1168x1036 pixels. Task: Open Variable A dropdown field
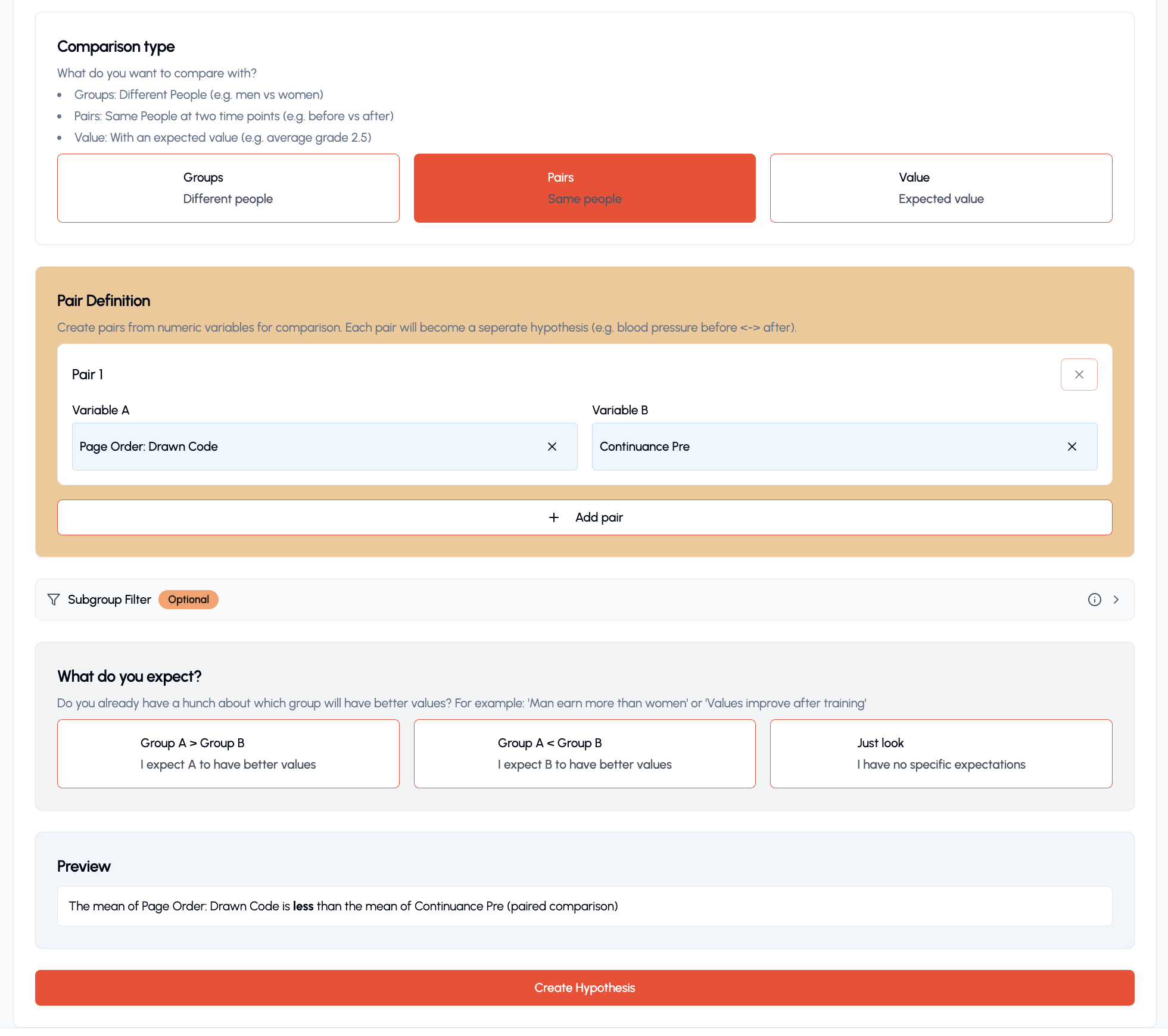(325, 447)
